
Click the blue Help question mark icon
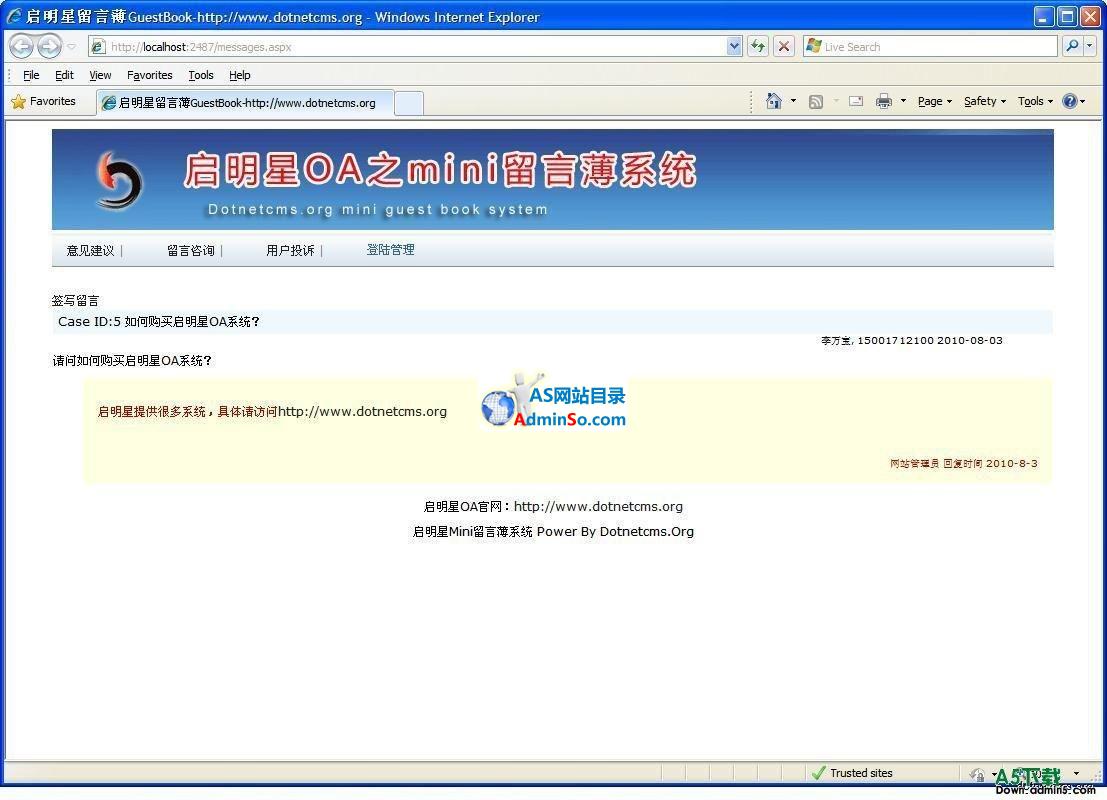pyautogui.click(x=1070, y=102)
